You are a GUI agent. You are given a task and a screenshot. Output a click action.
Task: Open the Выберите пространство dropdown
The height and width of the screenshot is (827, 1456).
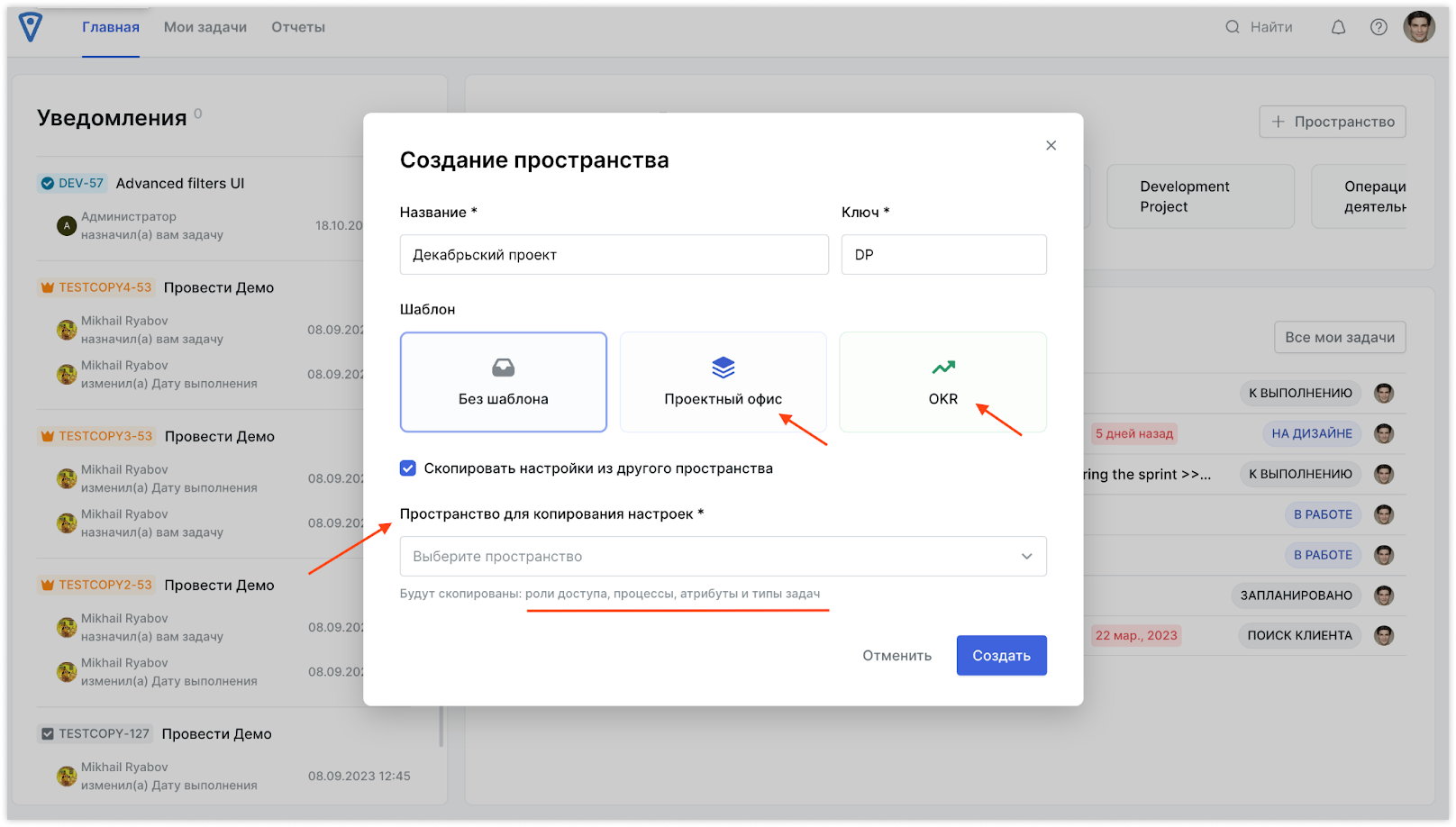pos(721,556)
